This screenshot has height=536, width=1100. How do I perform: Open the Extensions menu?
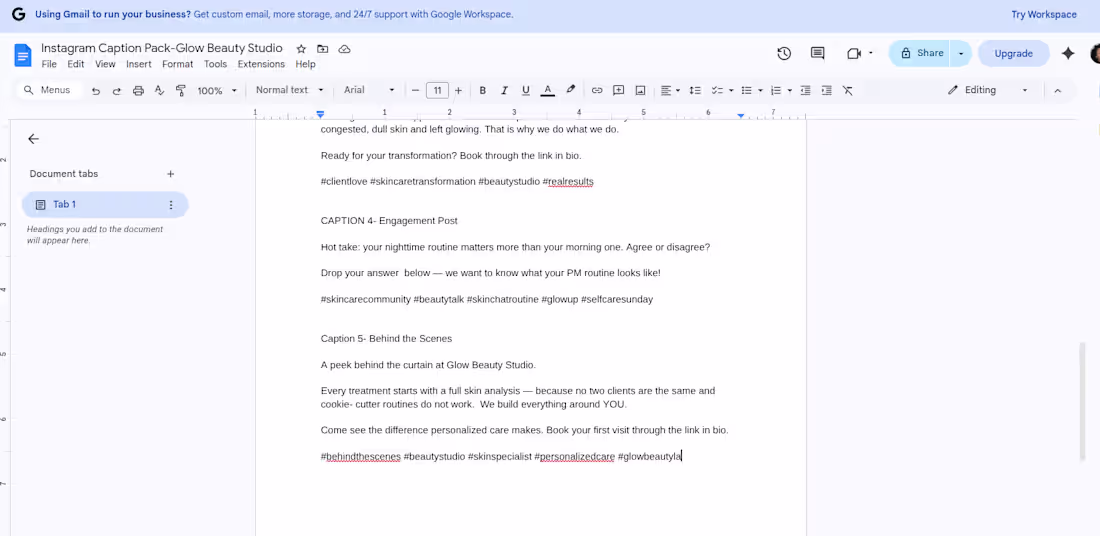[261, 64]
